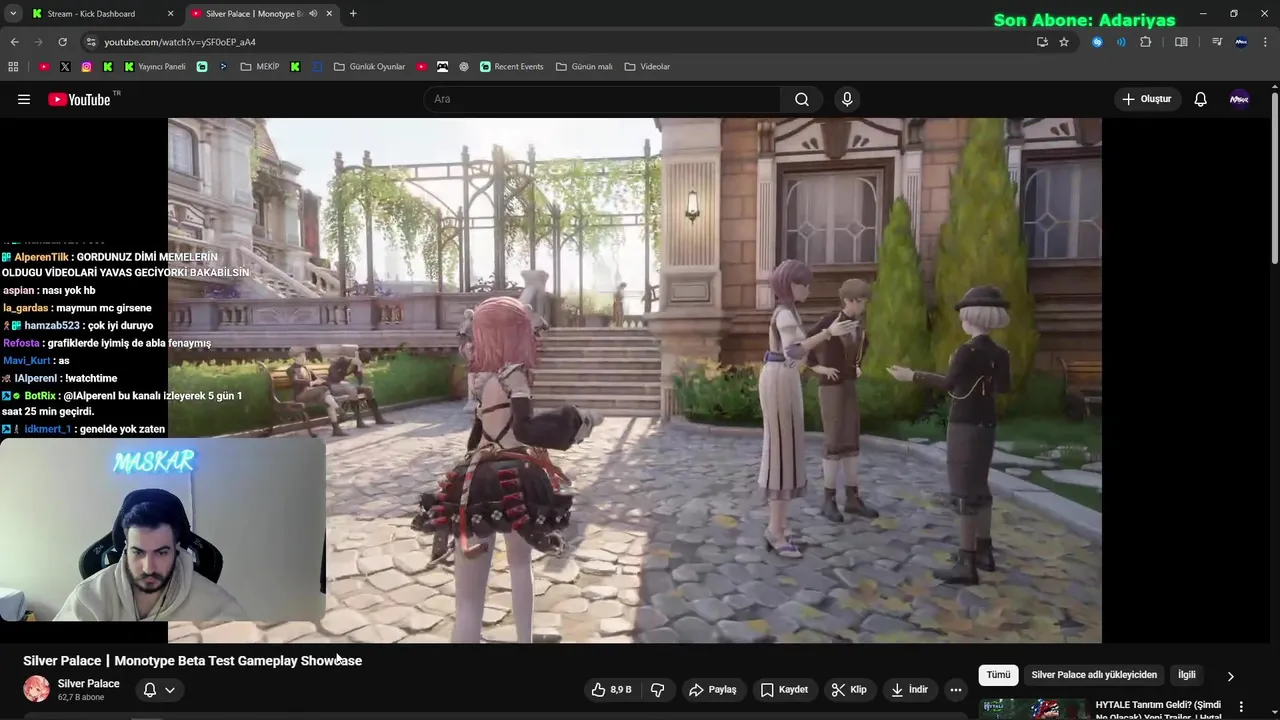Screen dimensions: 1280x720
Task: Install app icon in address bar
Action: pyautogui.click(x=1042, y=42)
